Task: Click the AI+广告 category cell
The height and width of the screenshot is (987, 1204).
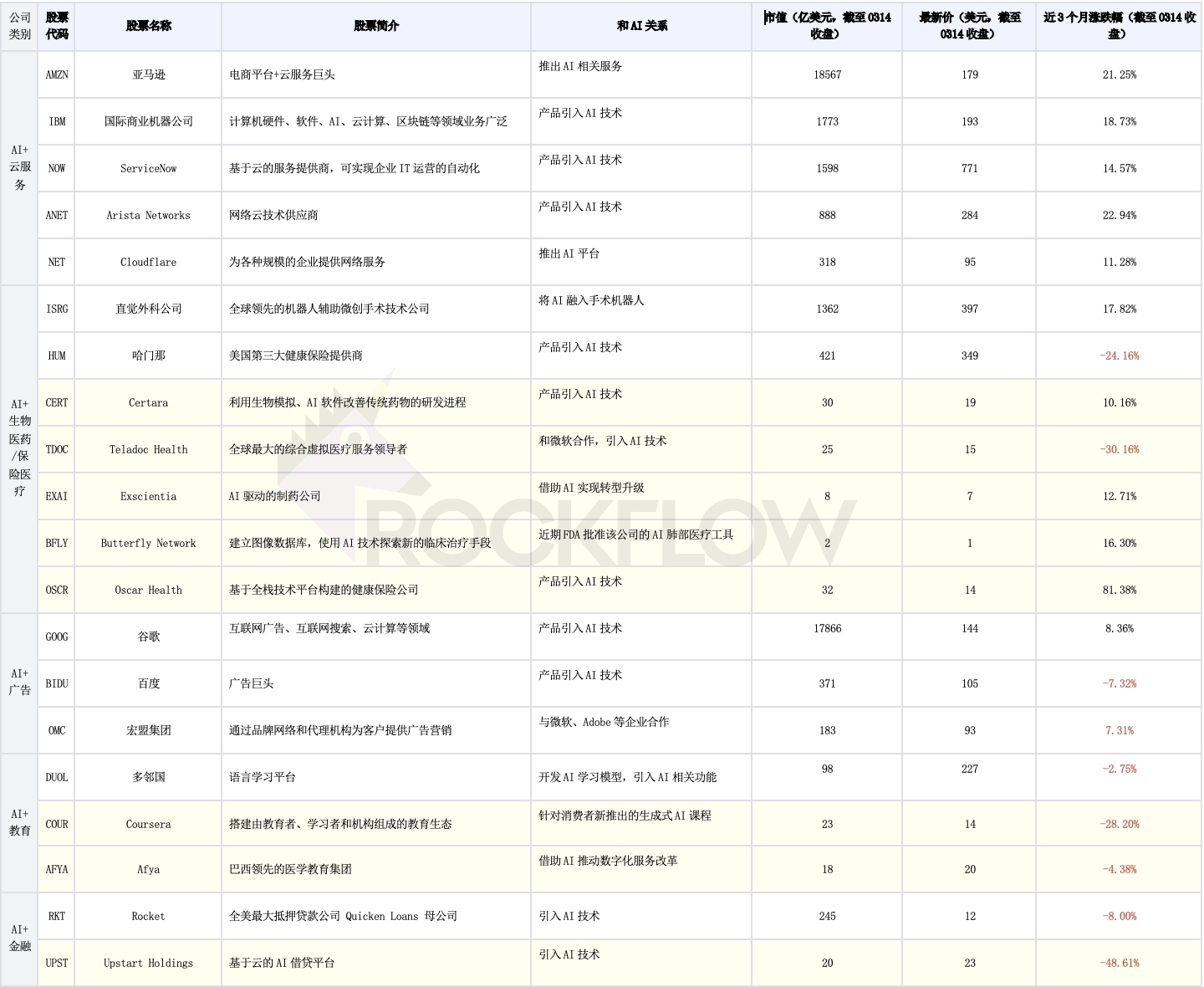Action: (19, 683)
